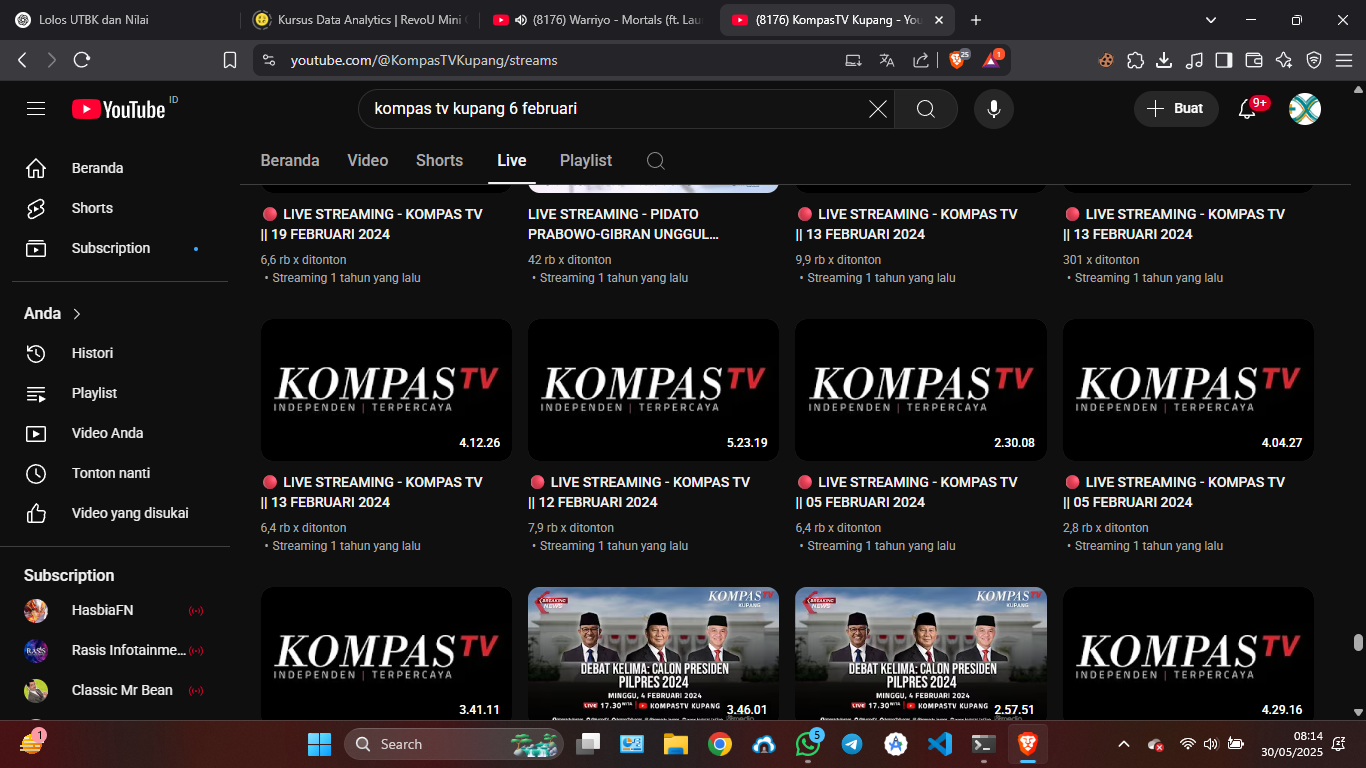Open Brave Leo AI sparkle icon
The width and height of the screenshot is (1366, 768).
tap(1284, 60)
